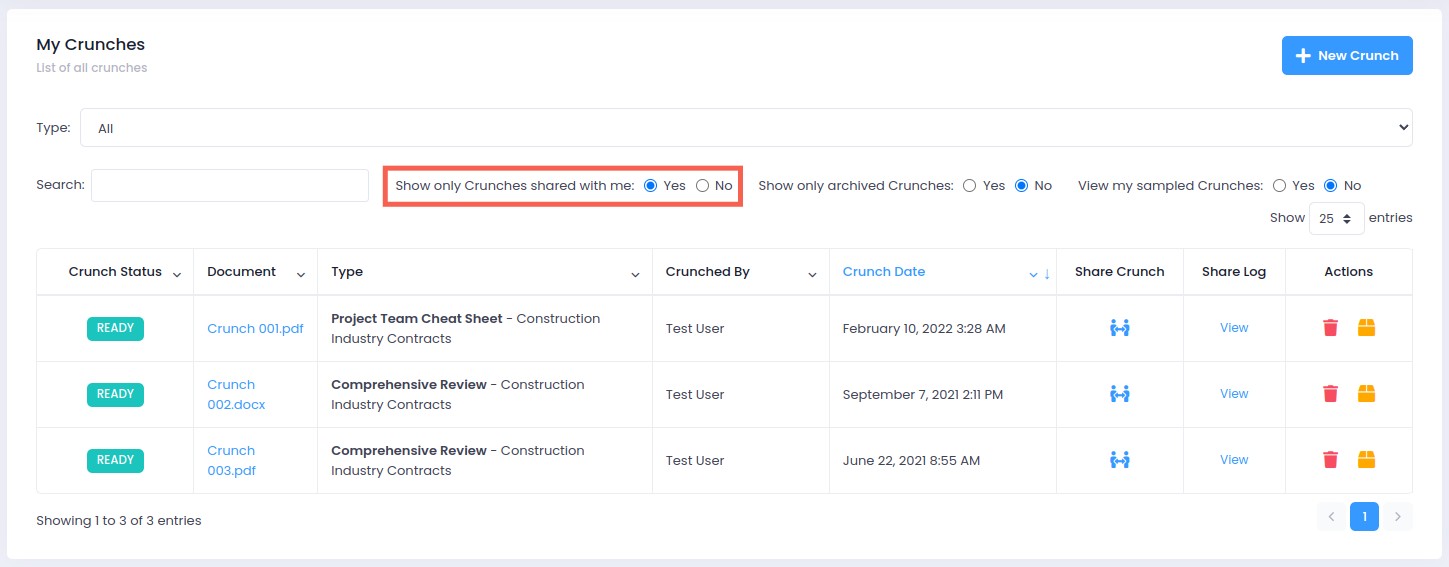
Task: Click the September 7, 2021 2:11 PM date
Action: tap(923, 394)
